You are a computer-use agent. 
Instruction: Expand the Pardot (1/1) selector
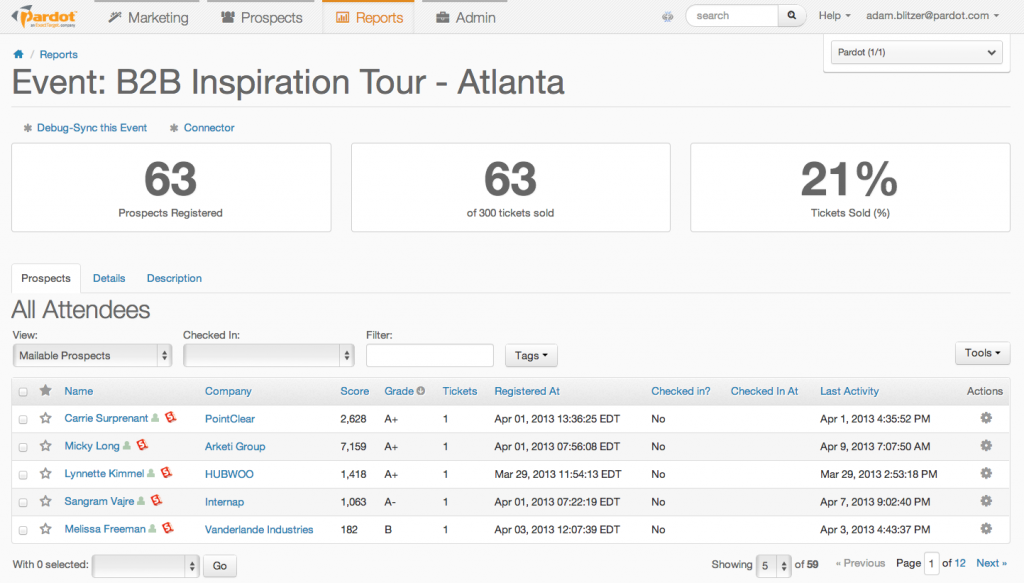click(x=916, y=51)
